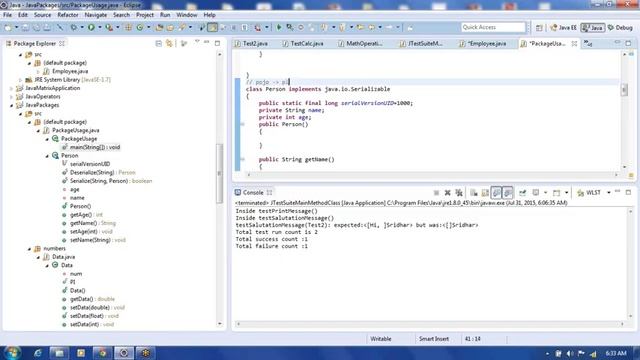
Task: Click the New Java Class toolbar icon
Action: tap(140, 27)
